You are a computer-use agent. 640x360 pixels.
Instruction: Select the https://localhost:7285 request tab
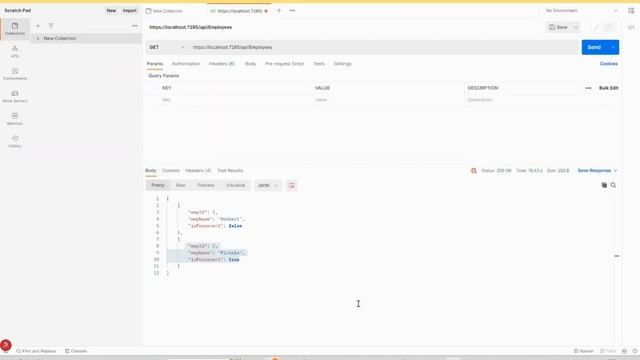pos(240,11)
